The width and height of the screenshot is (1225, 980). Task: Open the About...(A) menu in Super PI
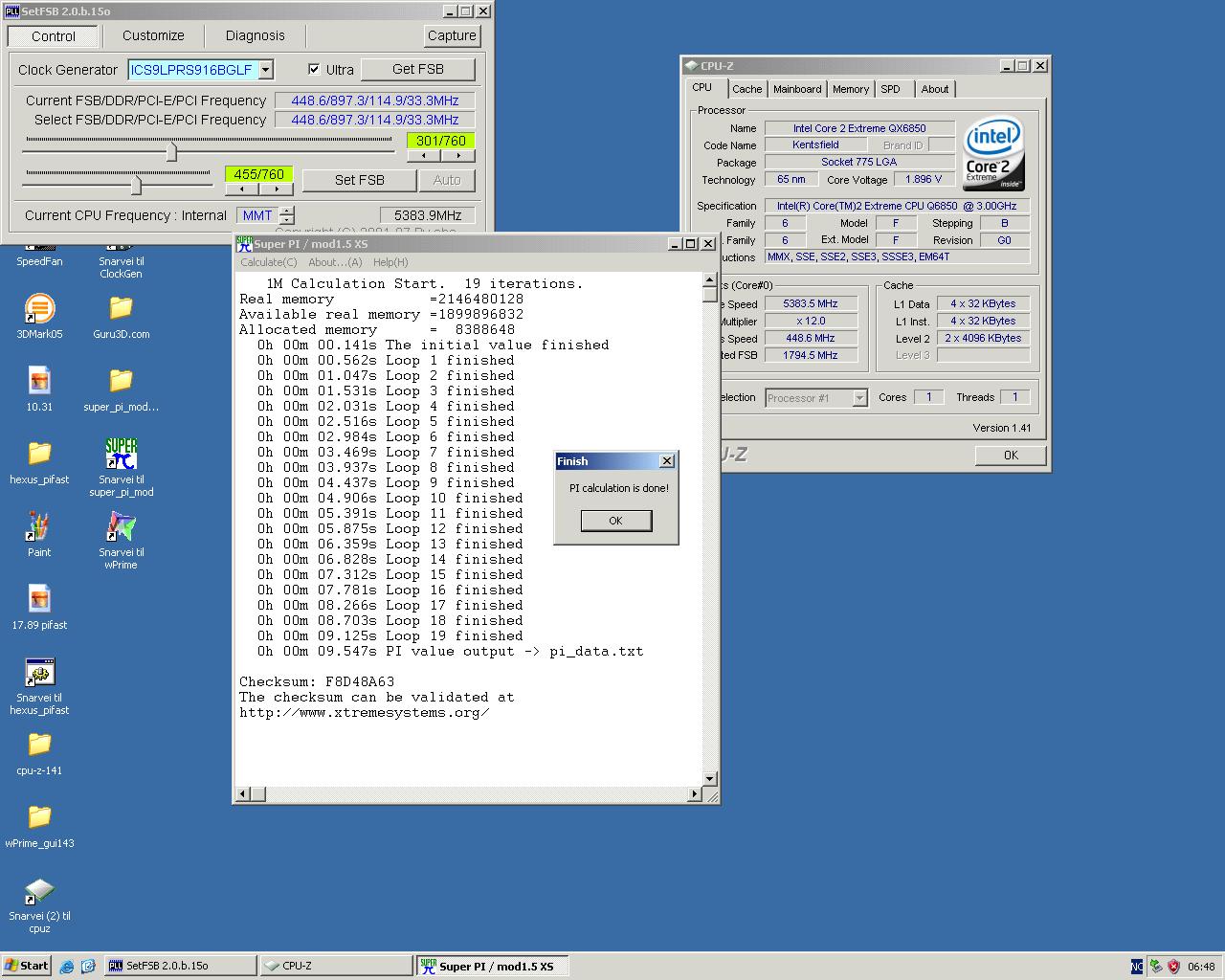coord(335,262)
